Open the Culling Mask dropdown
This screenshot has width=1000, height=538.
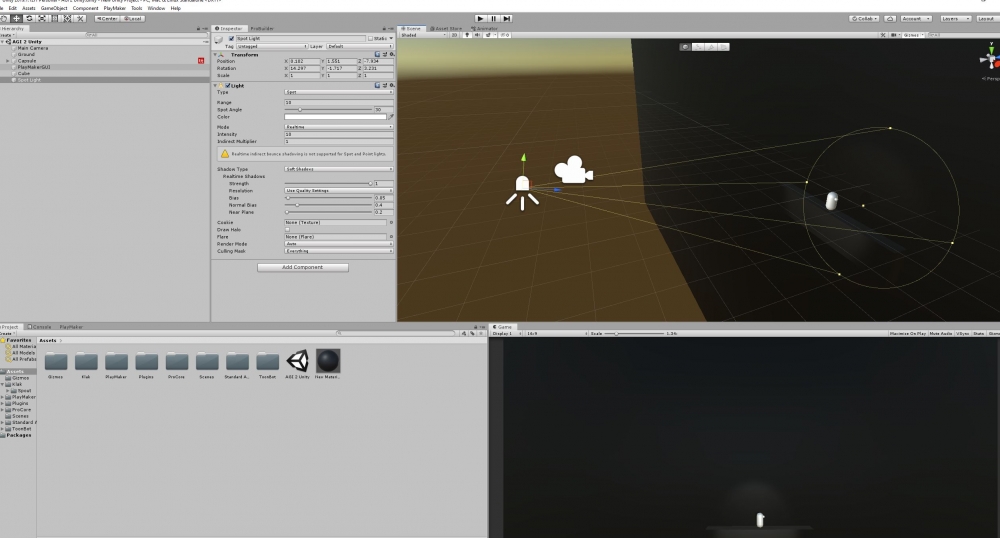point(339,251)
